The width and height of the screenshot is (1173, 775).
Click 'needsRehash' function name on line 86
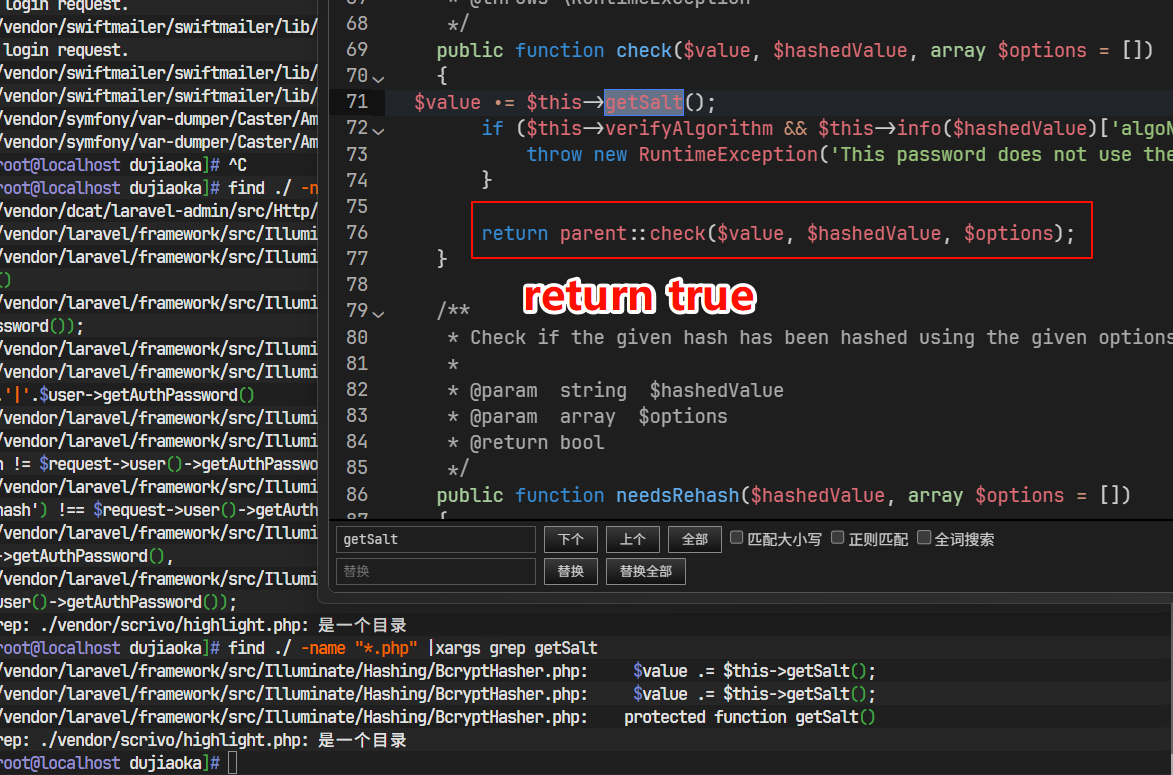click(678, 495)
